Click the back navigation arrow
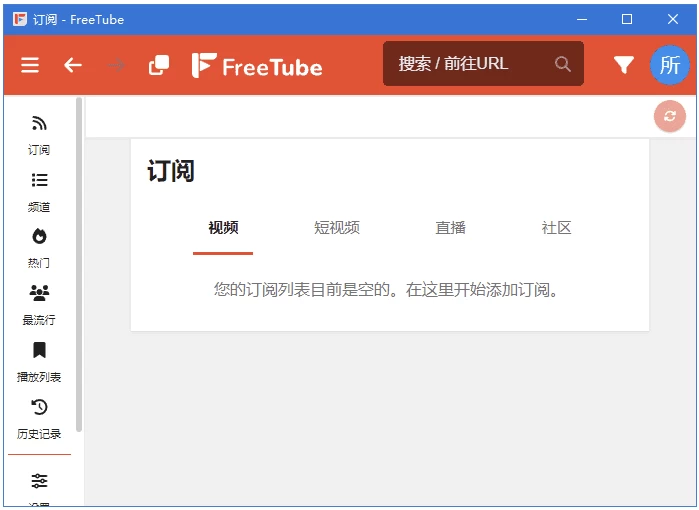The height and width of the screenshot is (510, 699). pyautogui.click(x=73, y=65)
